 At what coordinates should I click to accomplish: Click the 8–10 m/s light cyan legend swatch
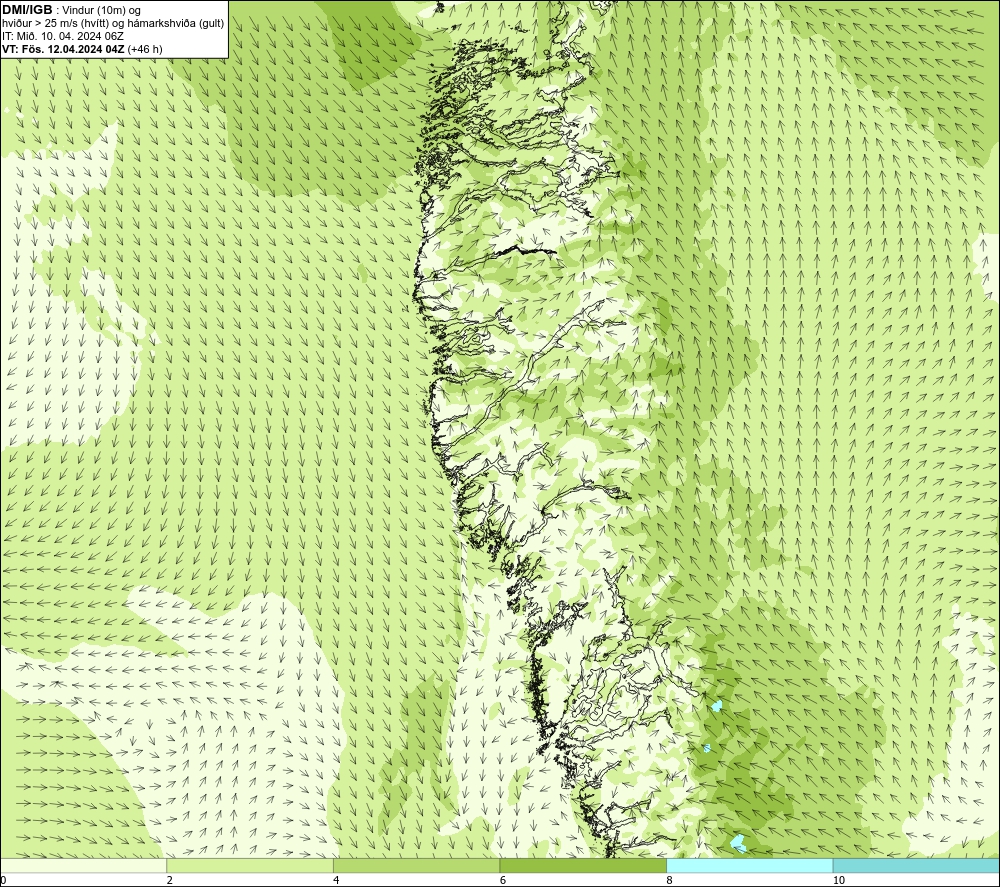point(749,865)
